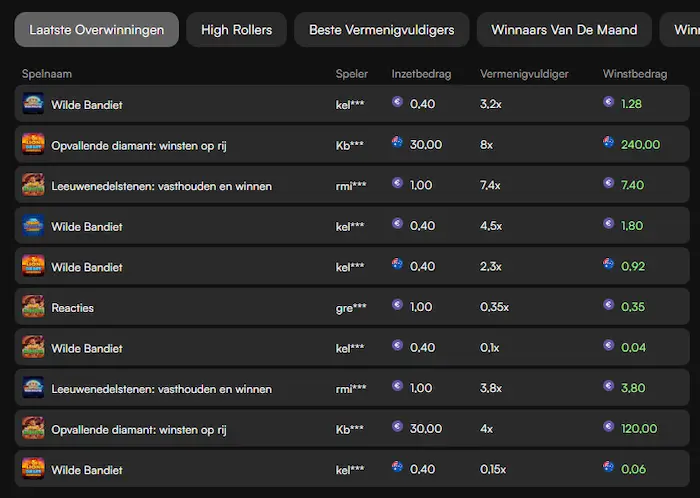The image size is (700, 498).
Task: Select game icon for Reacties row
Action: click(33, 307)
